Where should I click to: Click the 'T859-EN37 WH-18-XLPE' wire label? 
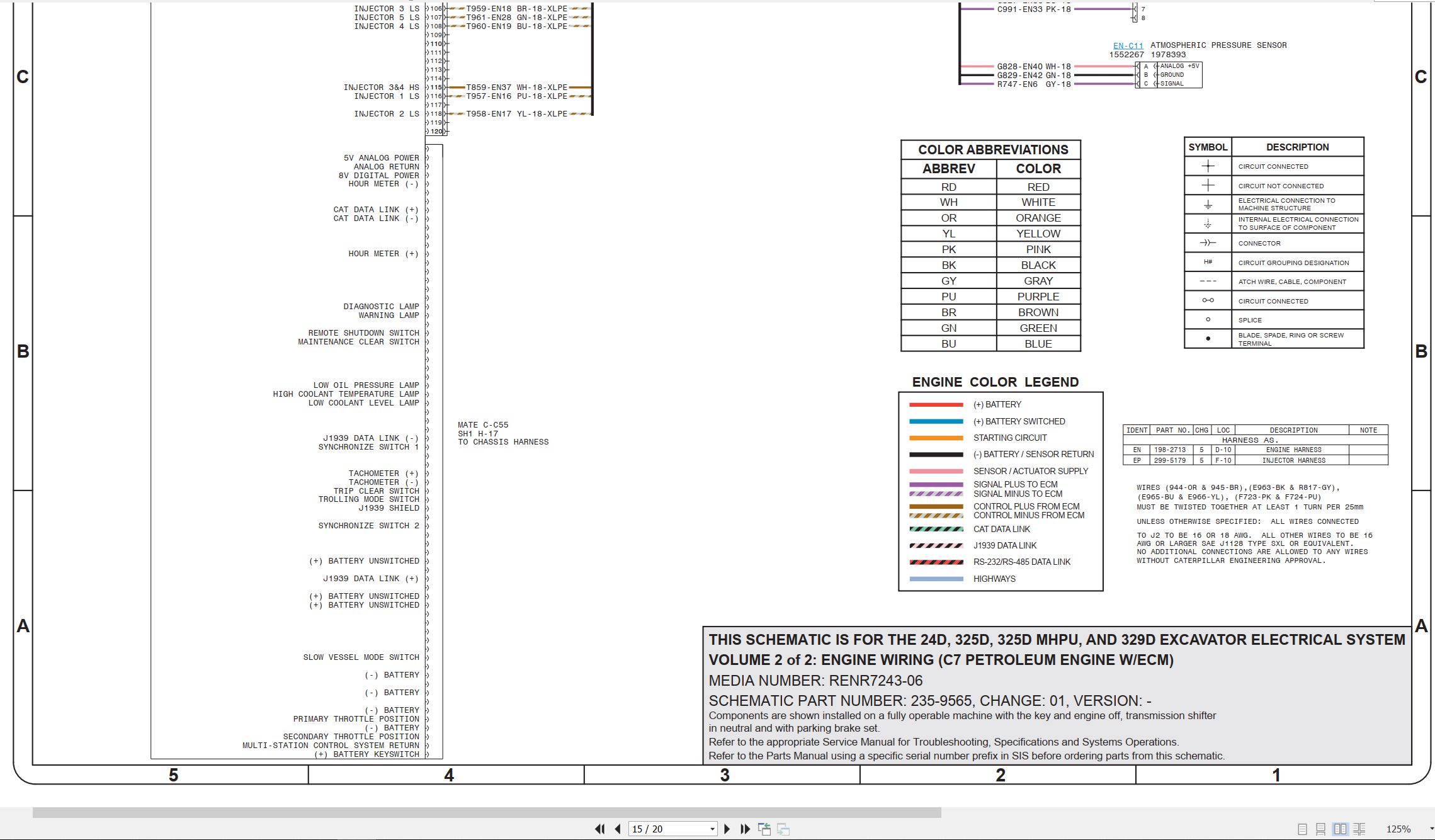(516, 88)
